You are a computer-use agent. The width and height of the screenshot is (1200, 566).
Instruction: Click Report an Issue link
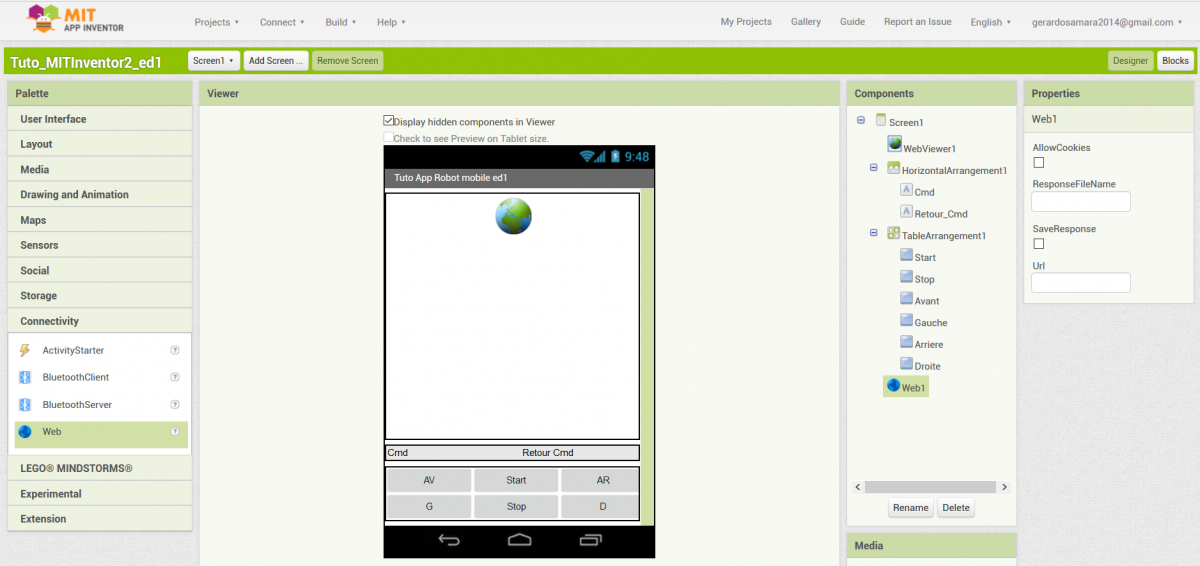point(918,22)
